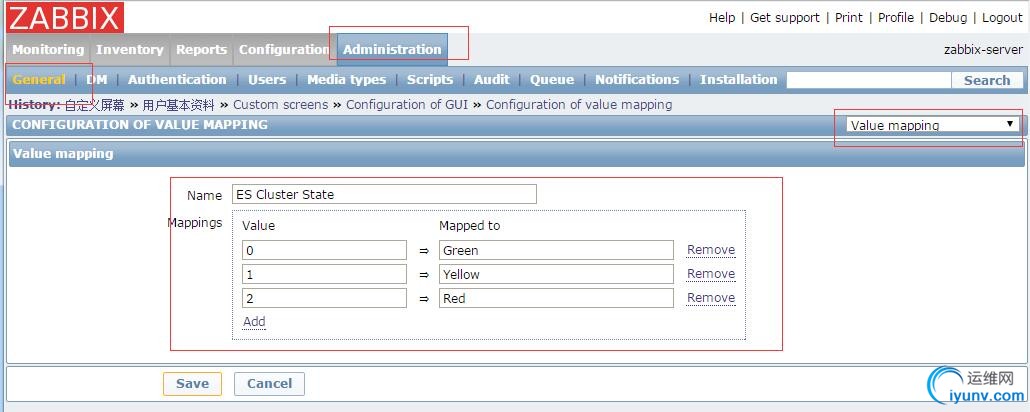Click the Yellow mapped-to field
The image size is (1030, 412).
click(x=556, y=274)
